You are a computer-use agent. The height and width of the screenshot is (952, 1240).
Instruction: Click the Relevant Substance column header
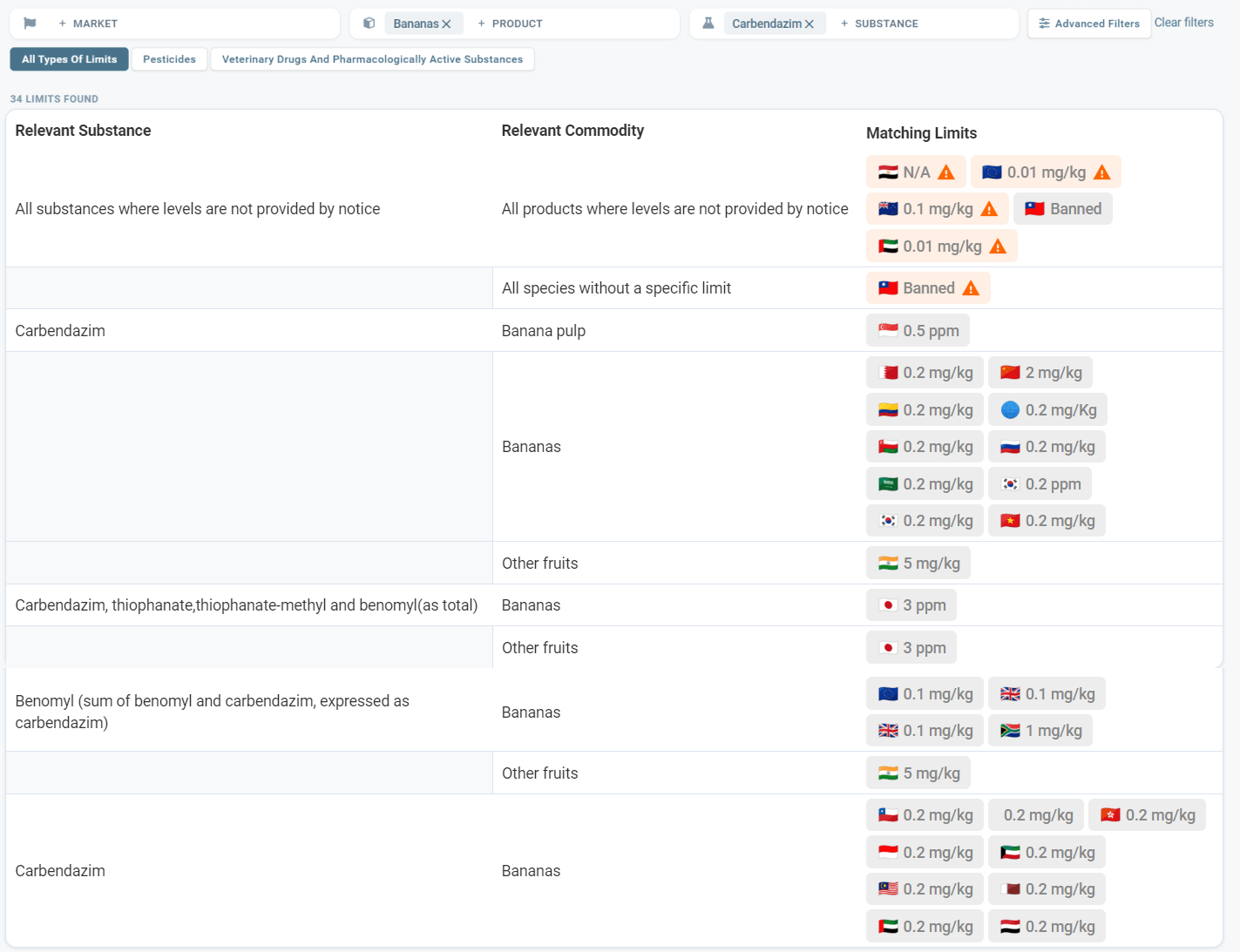coord(83,131)
